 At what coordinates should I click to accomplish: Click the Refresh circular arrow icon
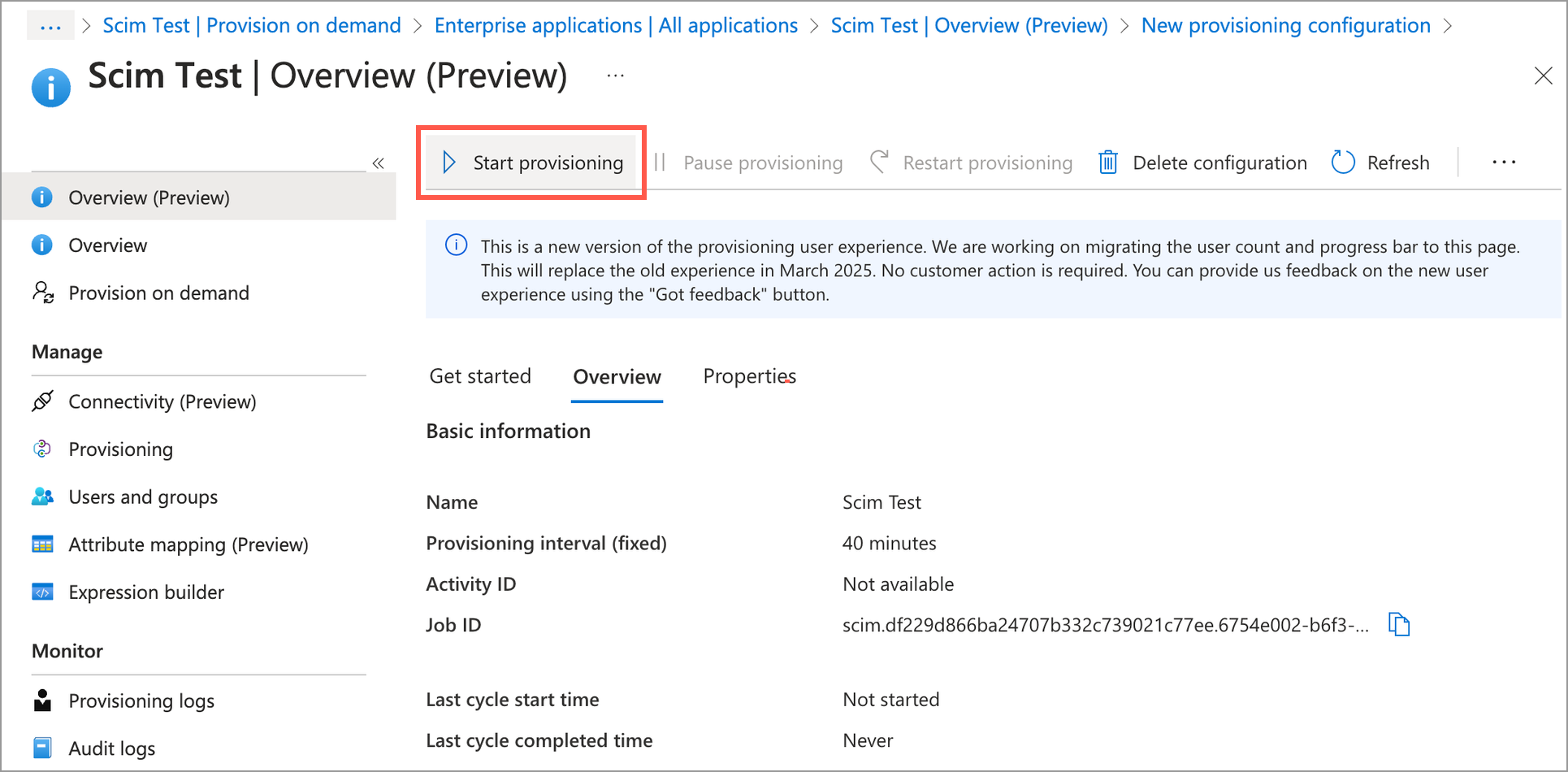[x=1343, y=163]
